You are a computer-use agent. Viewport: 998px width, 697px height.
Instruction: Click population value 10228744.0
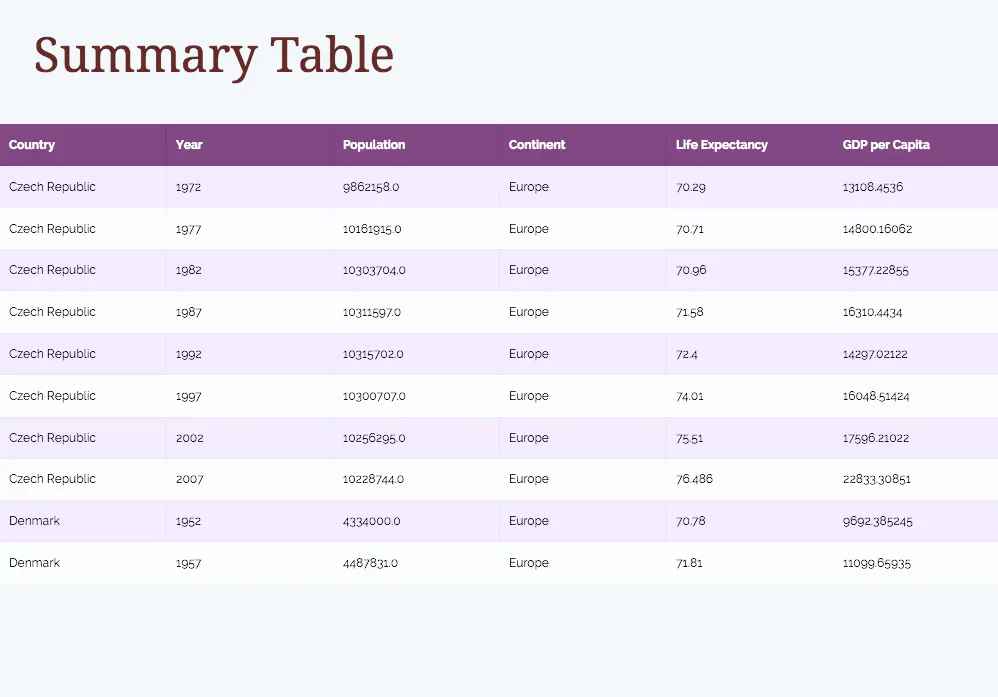pyautogui.click(x=373, y=479)
